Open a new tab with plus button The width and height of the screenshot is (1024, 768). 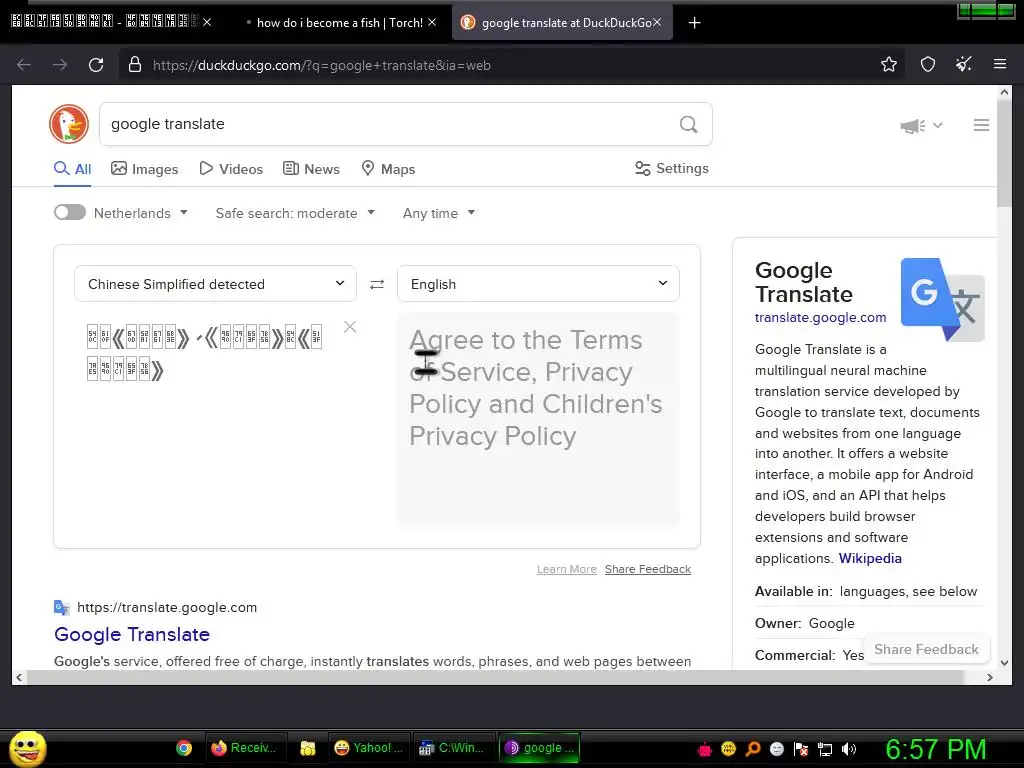pos(694,23)
